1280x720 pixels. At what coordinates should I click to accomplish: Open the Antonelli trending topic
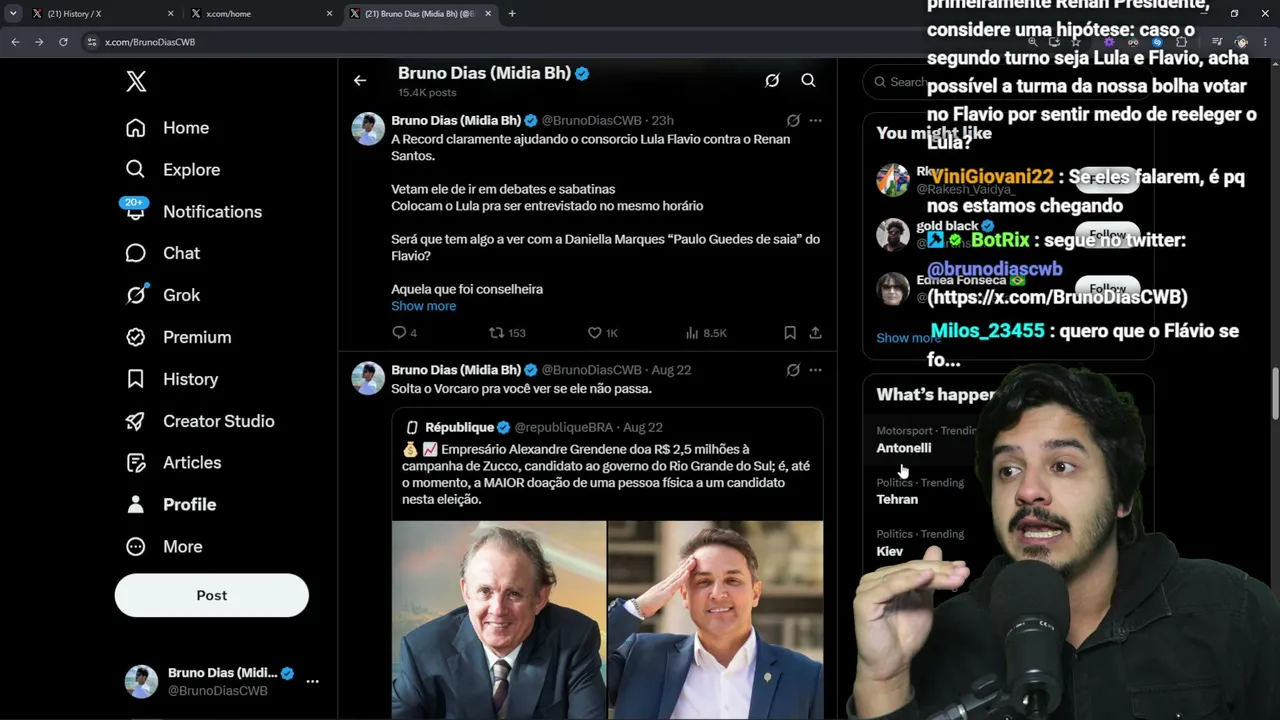tap(903, 448)
